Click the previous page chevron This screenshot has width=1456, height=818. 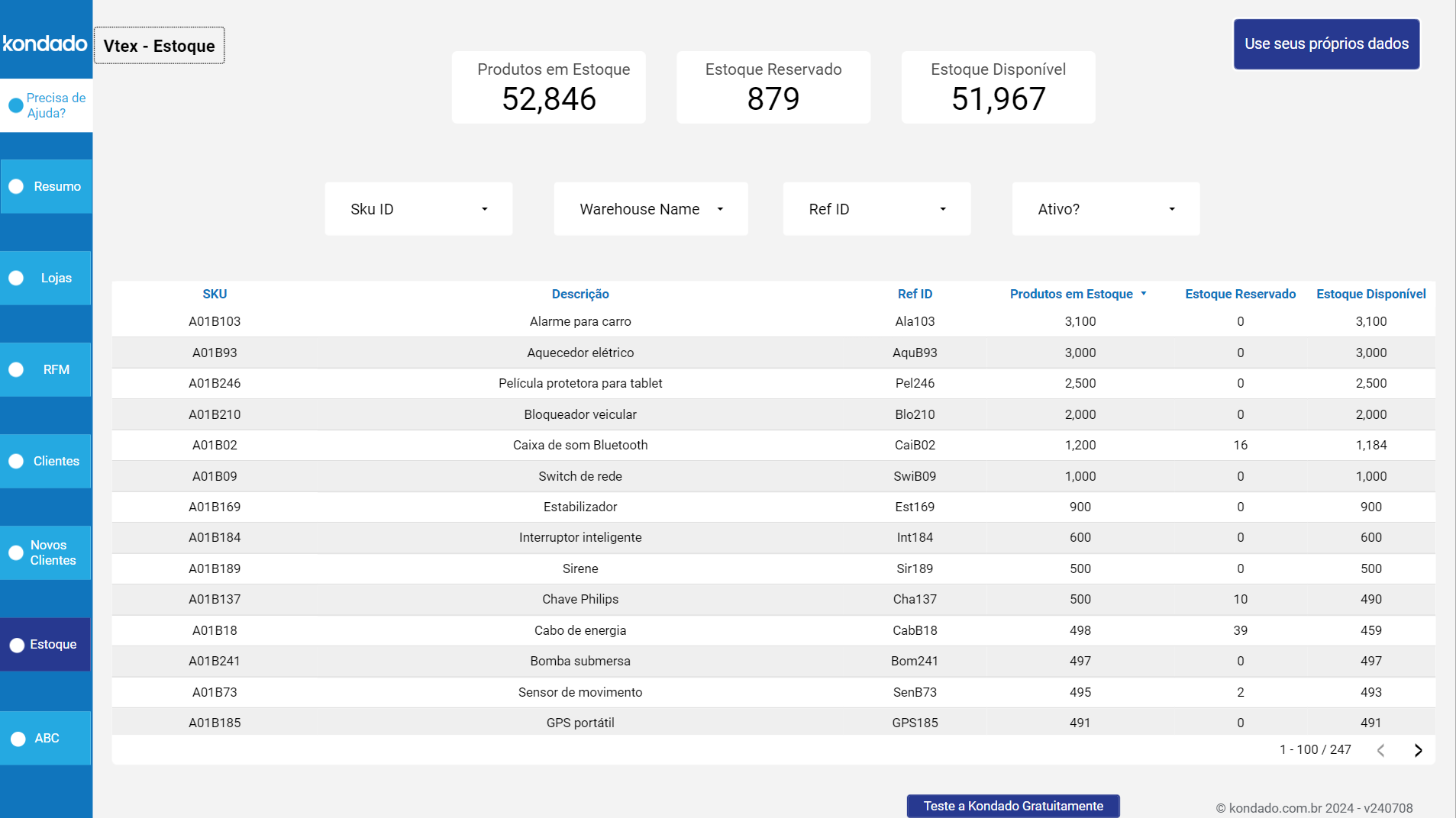(1380, 750)
